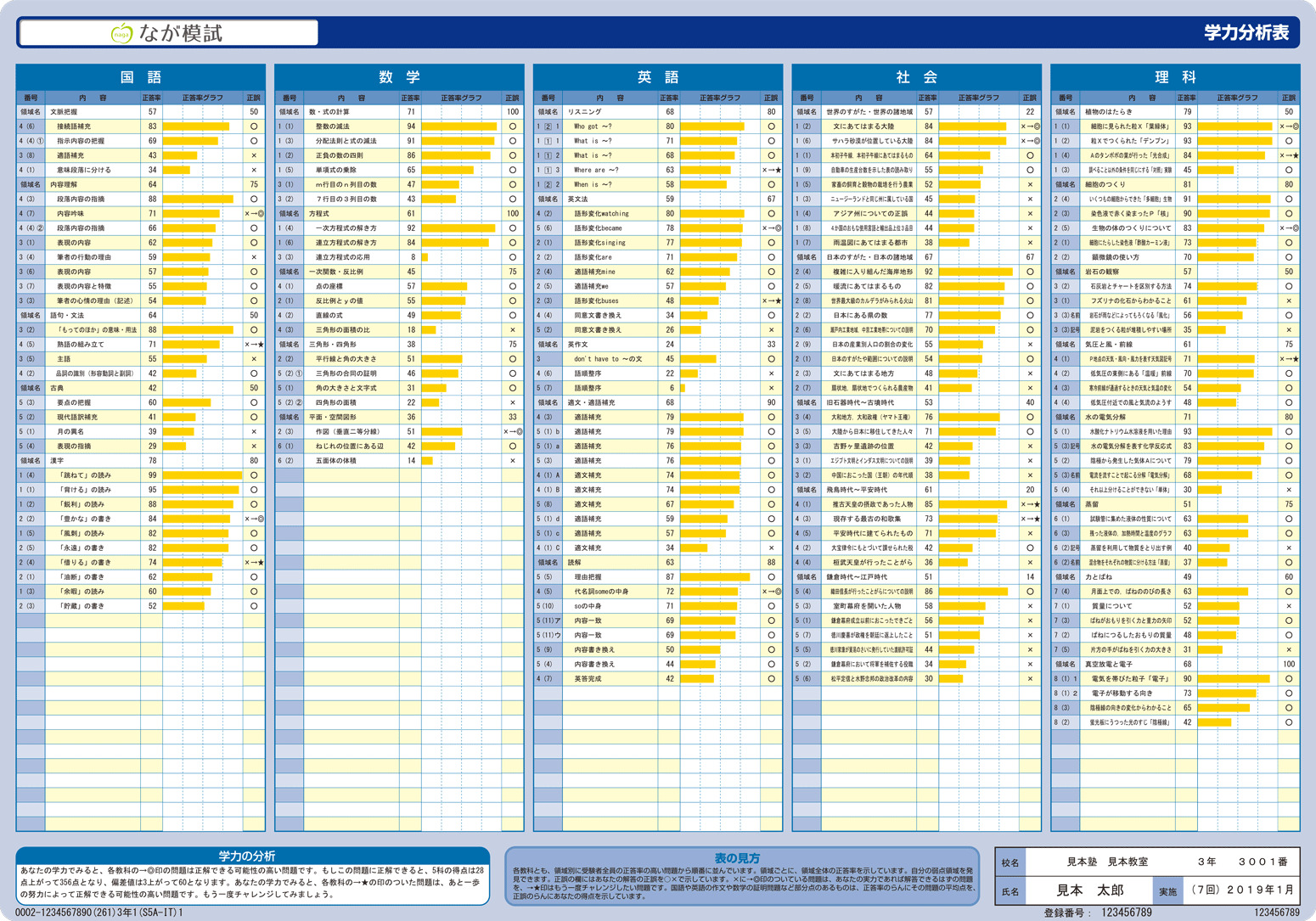The height and width of the screenshot is (921, 1316).
Task: Click the 力とばね area name
Action: pos(1098,577)
